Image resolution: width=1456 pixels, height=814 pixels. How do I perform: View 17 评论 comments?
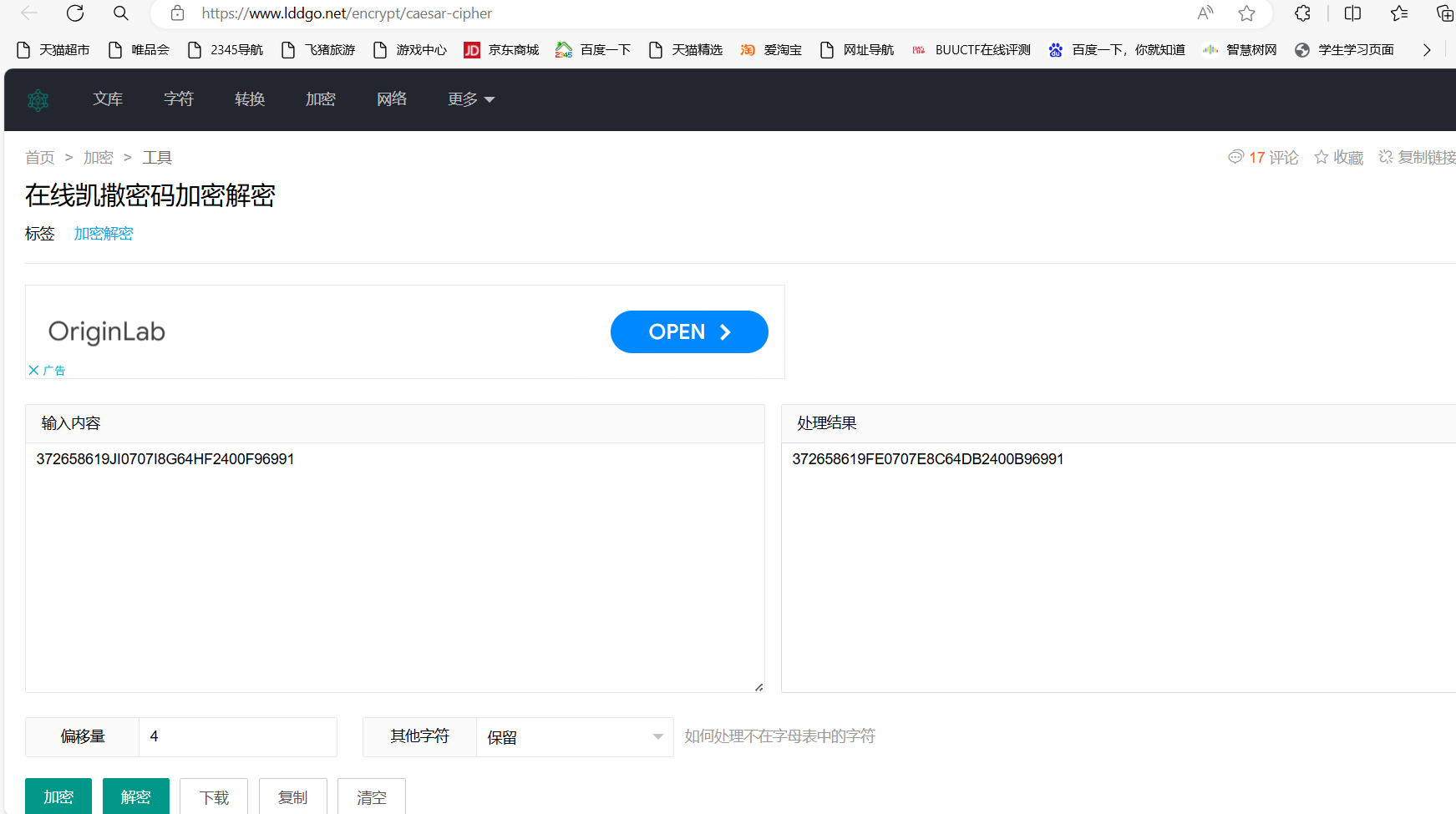(1263, 158)
